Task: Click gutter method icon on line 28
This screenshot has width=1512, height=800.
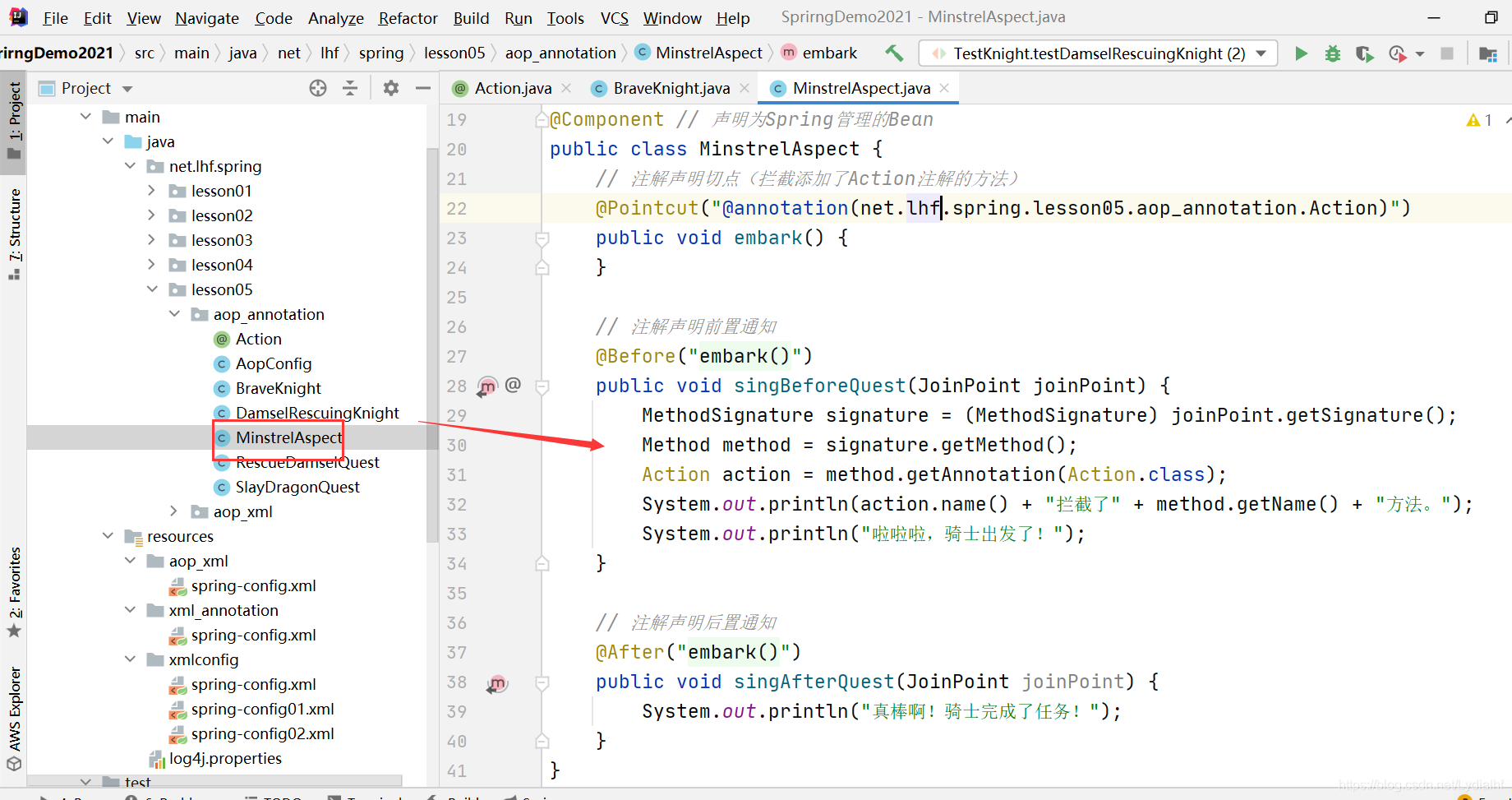Action: 487,386
